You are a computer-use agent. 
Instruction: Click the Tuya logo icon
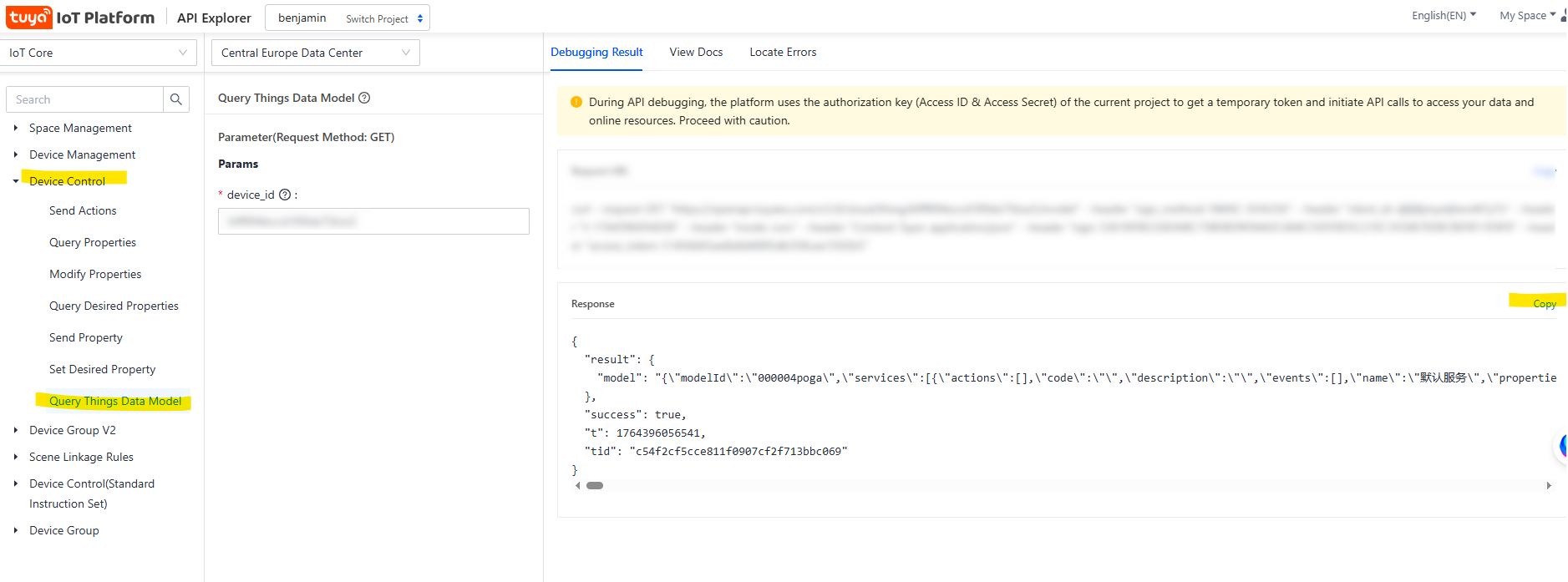click(x=29, y=18)
